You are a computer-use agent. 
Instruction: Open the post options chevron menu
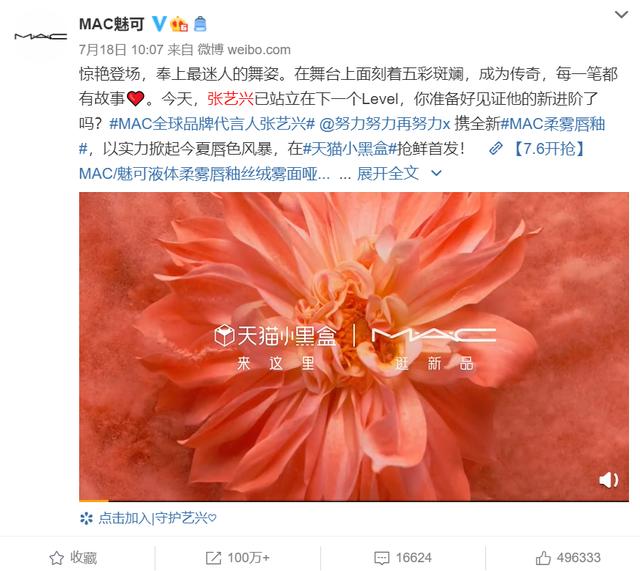pyautogui.click(x=621, y=15)
